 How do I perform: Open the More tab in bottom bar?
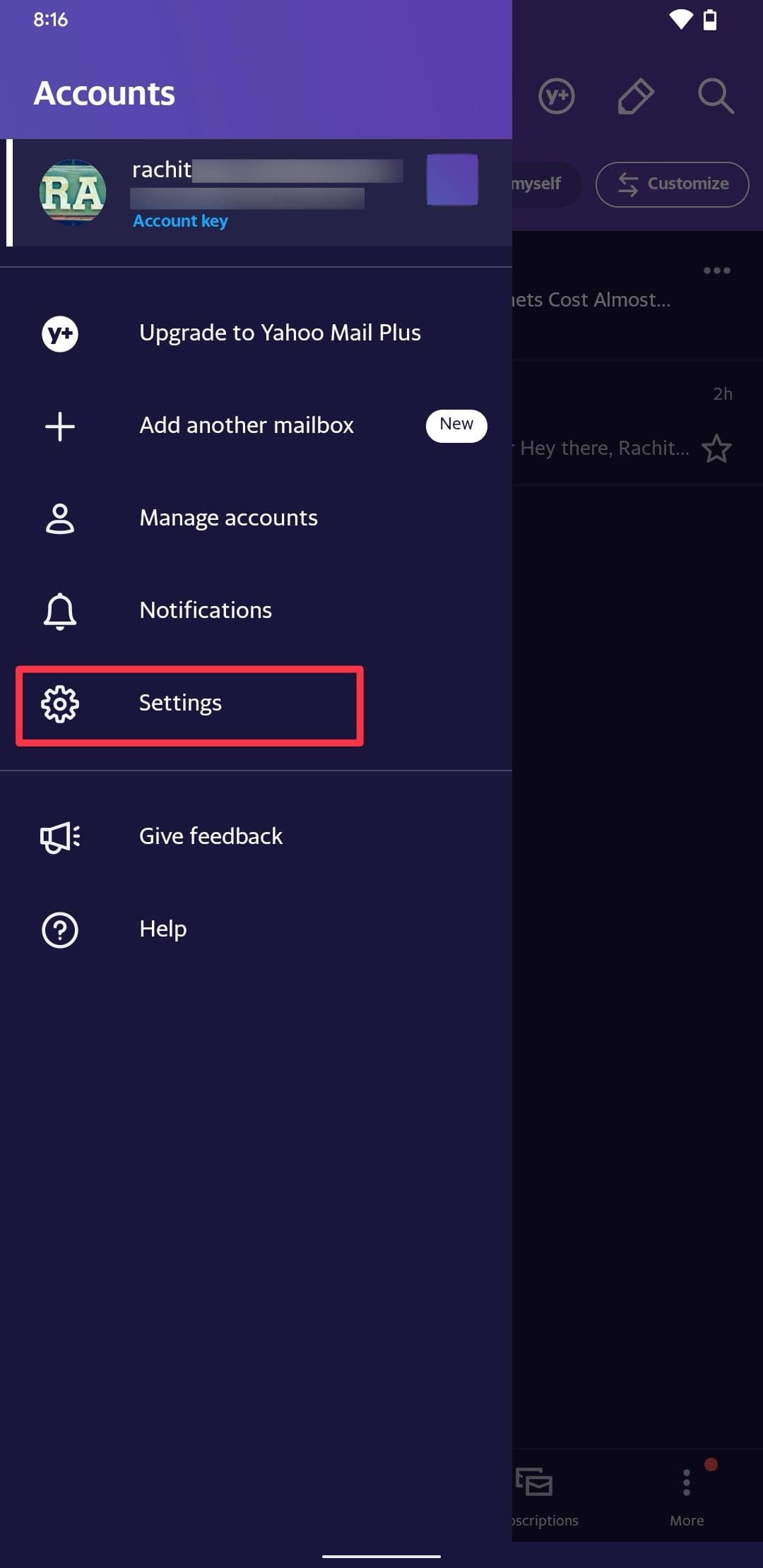(687, 1492)
